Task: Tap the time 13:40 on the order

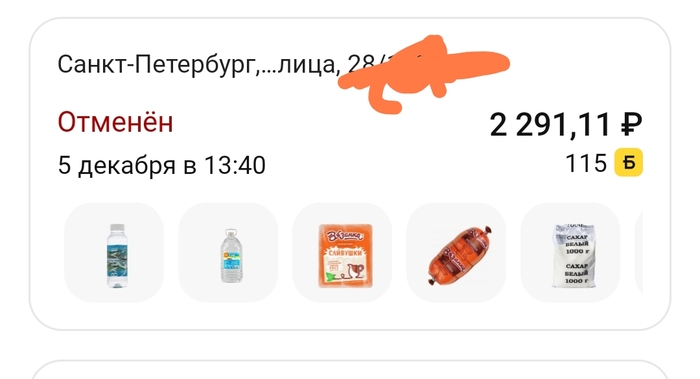Action: (x=235, y=165)
